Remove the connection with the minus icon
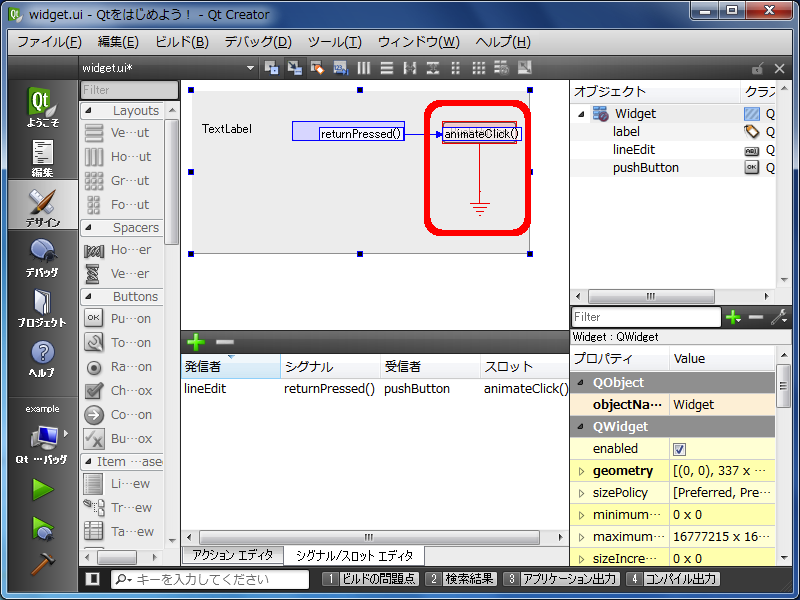 pyautogui.click(x=225, y=341)
